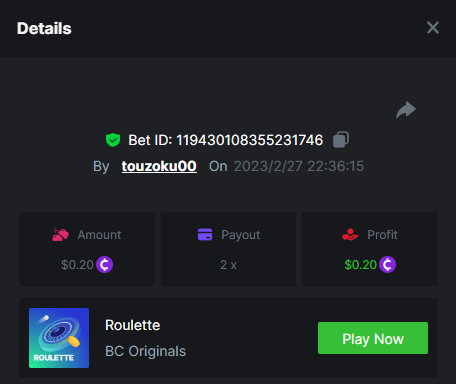This screenshot has height=384, width=456.
Task: Click the purple coin beside Amount $0.20
Action: point(105,265)
